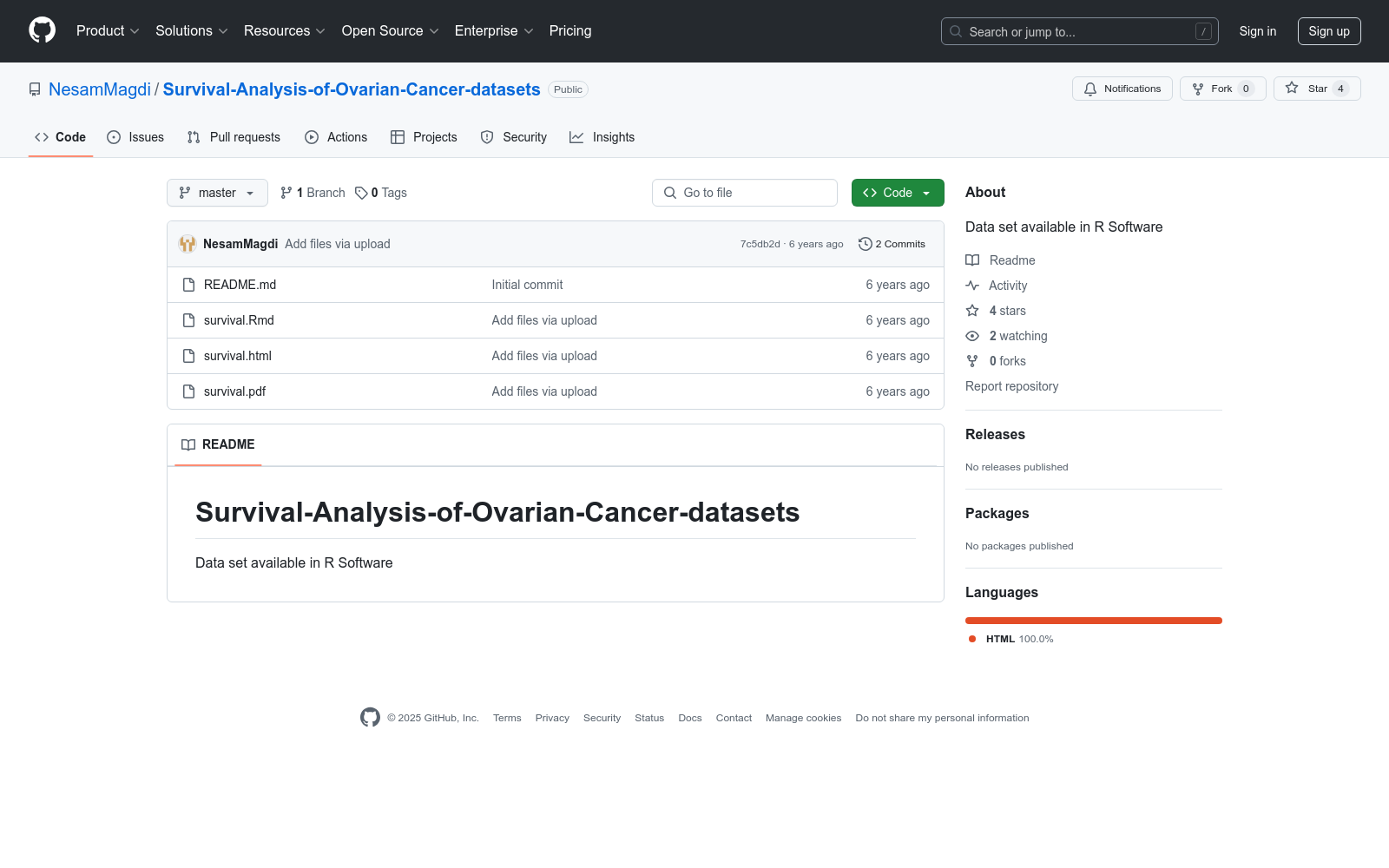The image size is (1389, 868).
Task: Click the Packages heading link
Action: tap(997, 513)
